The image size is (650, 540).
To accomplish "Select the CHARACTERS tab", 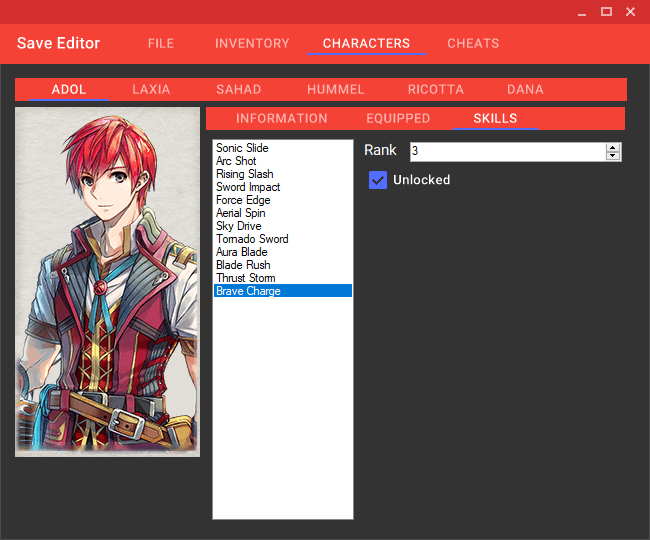I will 366,44.
